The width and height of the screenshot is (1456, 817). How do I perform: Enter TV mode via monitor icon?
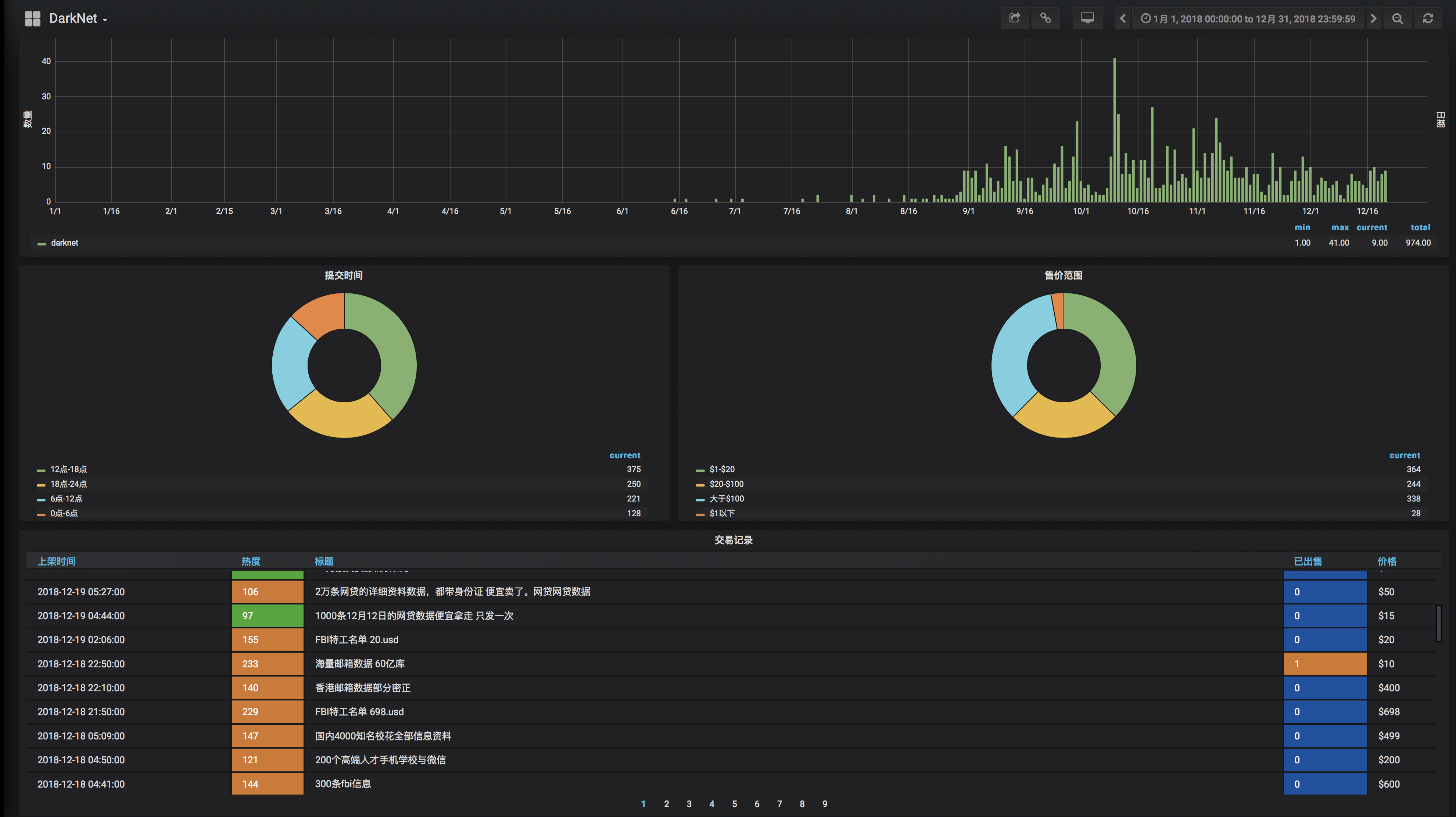[x=1087, y=19]
